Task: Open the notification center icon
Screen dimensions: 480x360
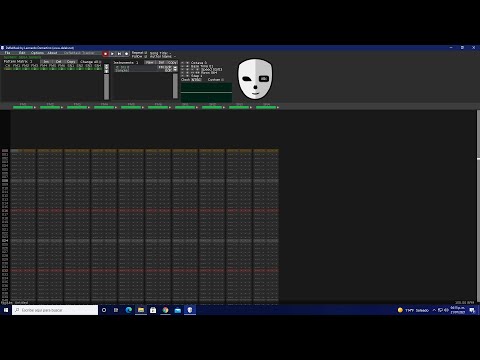Action: click(472, 310)
